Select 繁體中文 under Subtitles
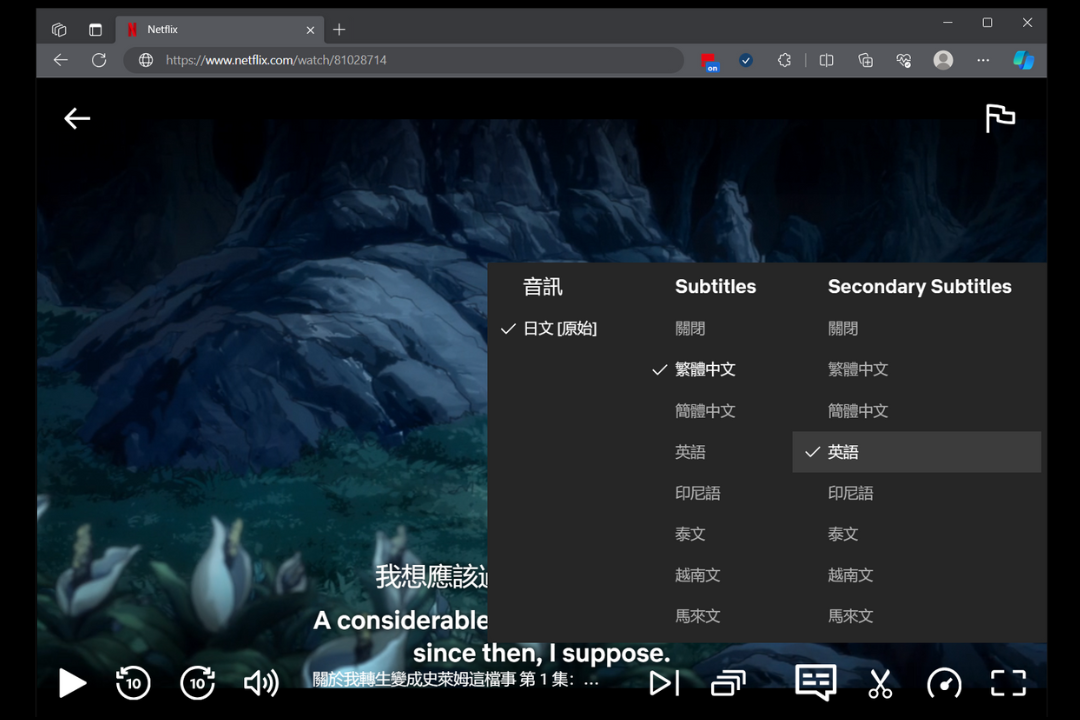 pos(705,369)
